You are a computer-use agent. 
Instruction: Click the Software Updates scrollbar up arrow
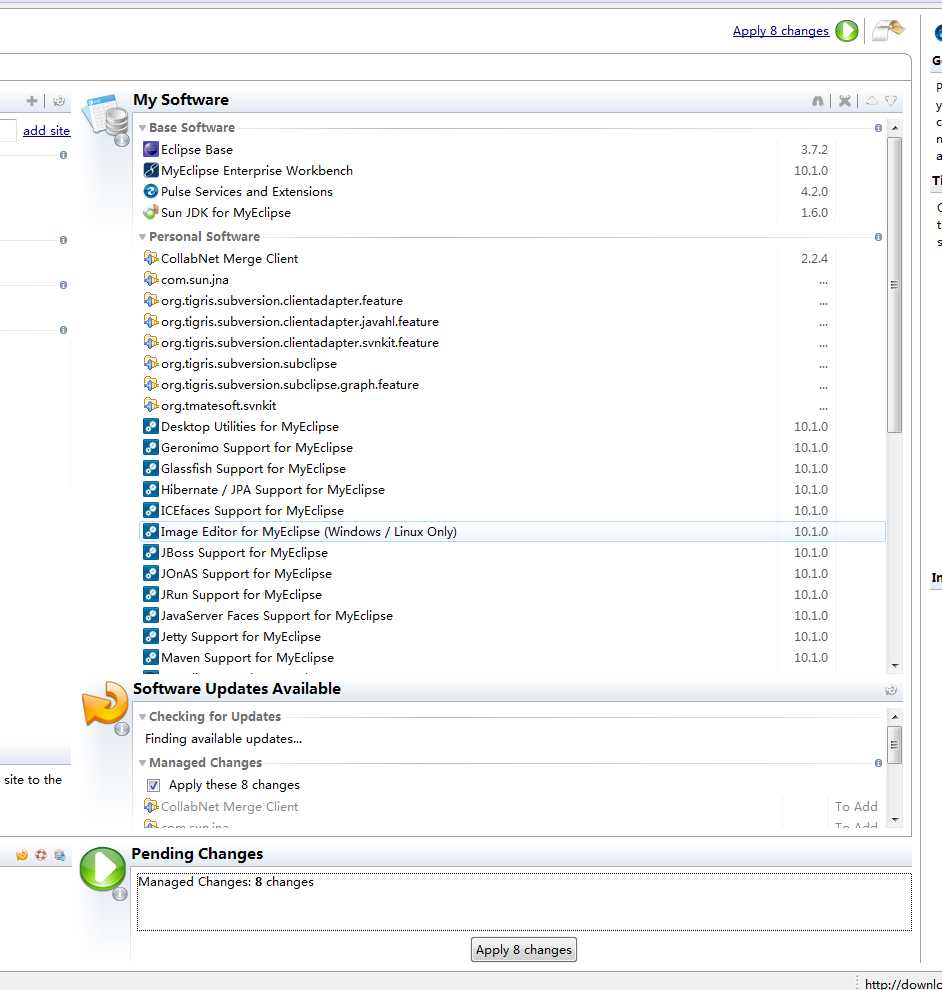click(895, 717)
